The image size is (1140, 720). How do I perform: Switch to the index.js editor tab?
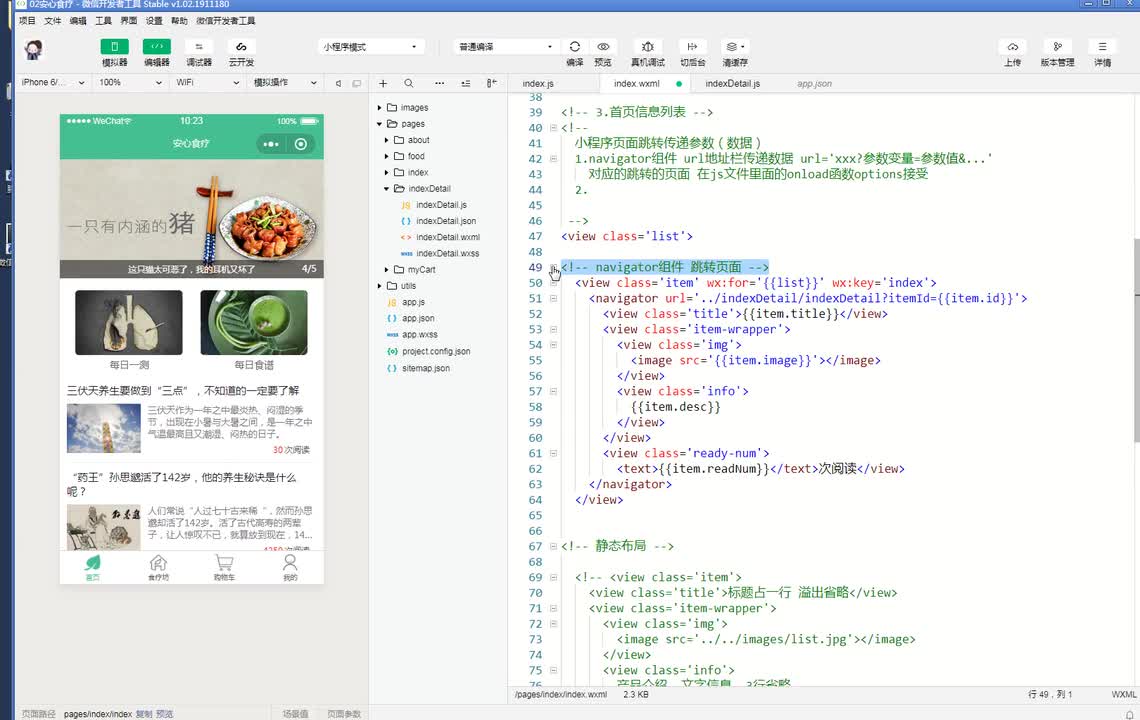coord(538,84)
